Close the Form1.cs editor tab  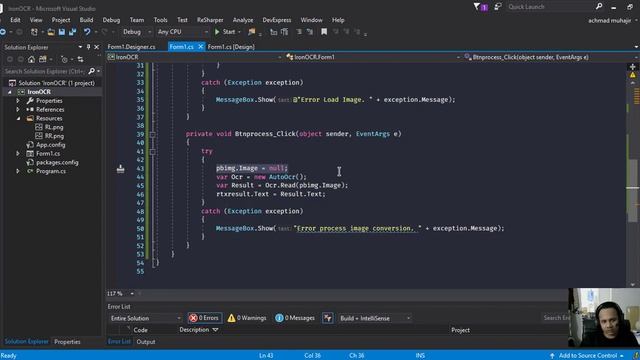[200, 47]
